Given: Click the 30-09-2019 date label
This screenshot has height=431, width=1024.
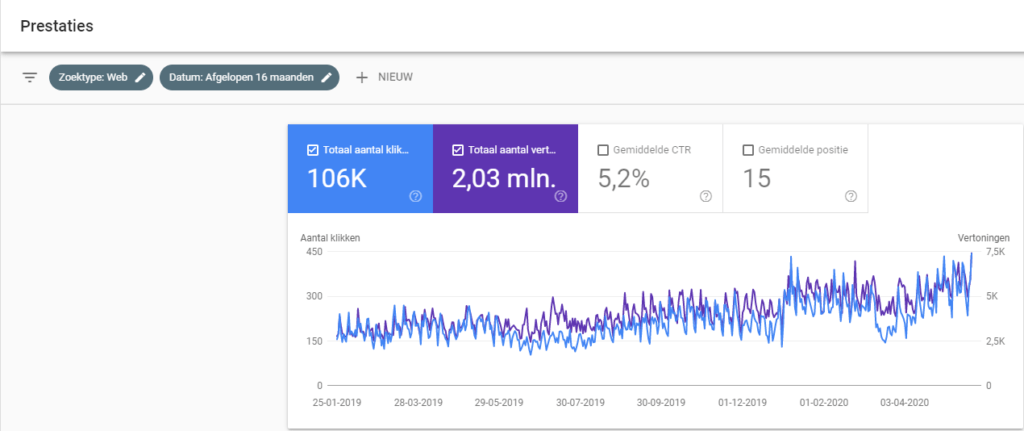Looking at the screenshot, I should (661, 402).
